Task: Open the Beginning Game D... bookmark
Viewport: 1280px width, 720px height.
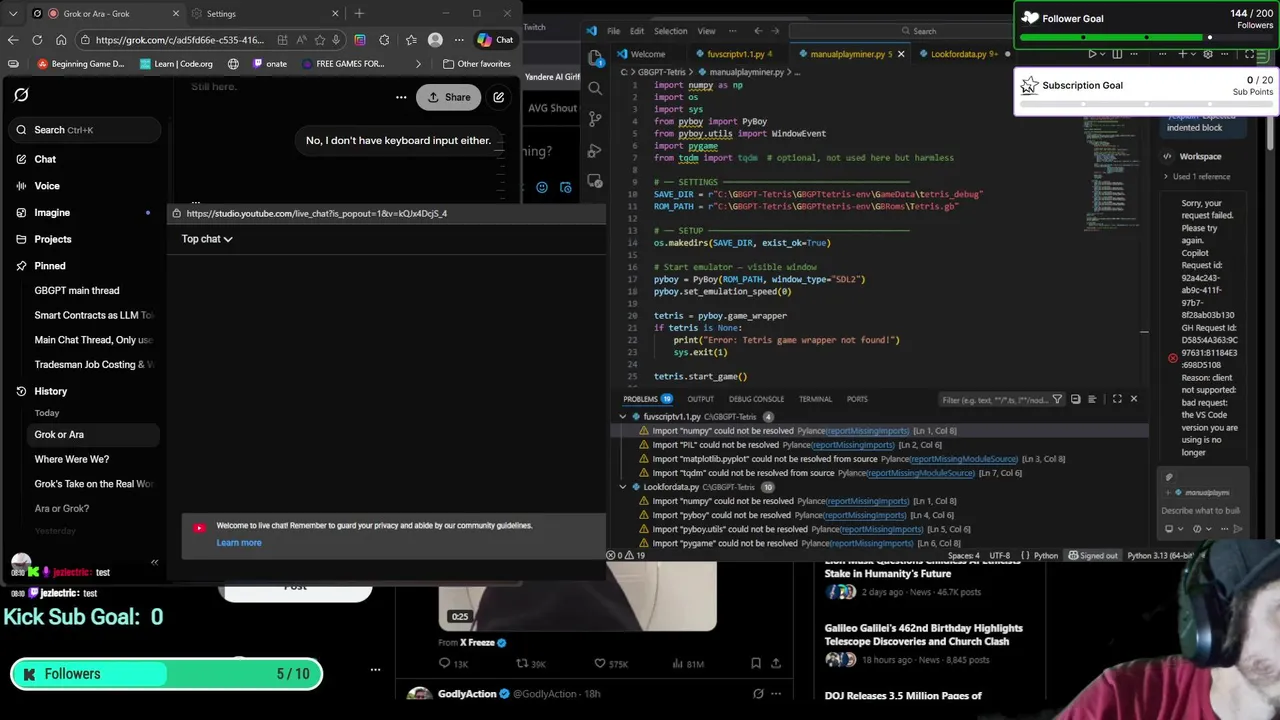Action: [x=82, y=64]
